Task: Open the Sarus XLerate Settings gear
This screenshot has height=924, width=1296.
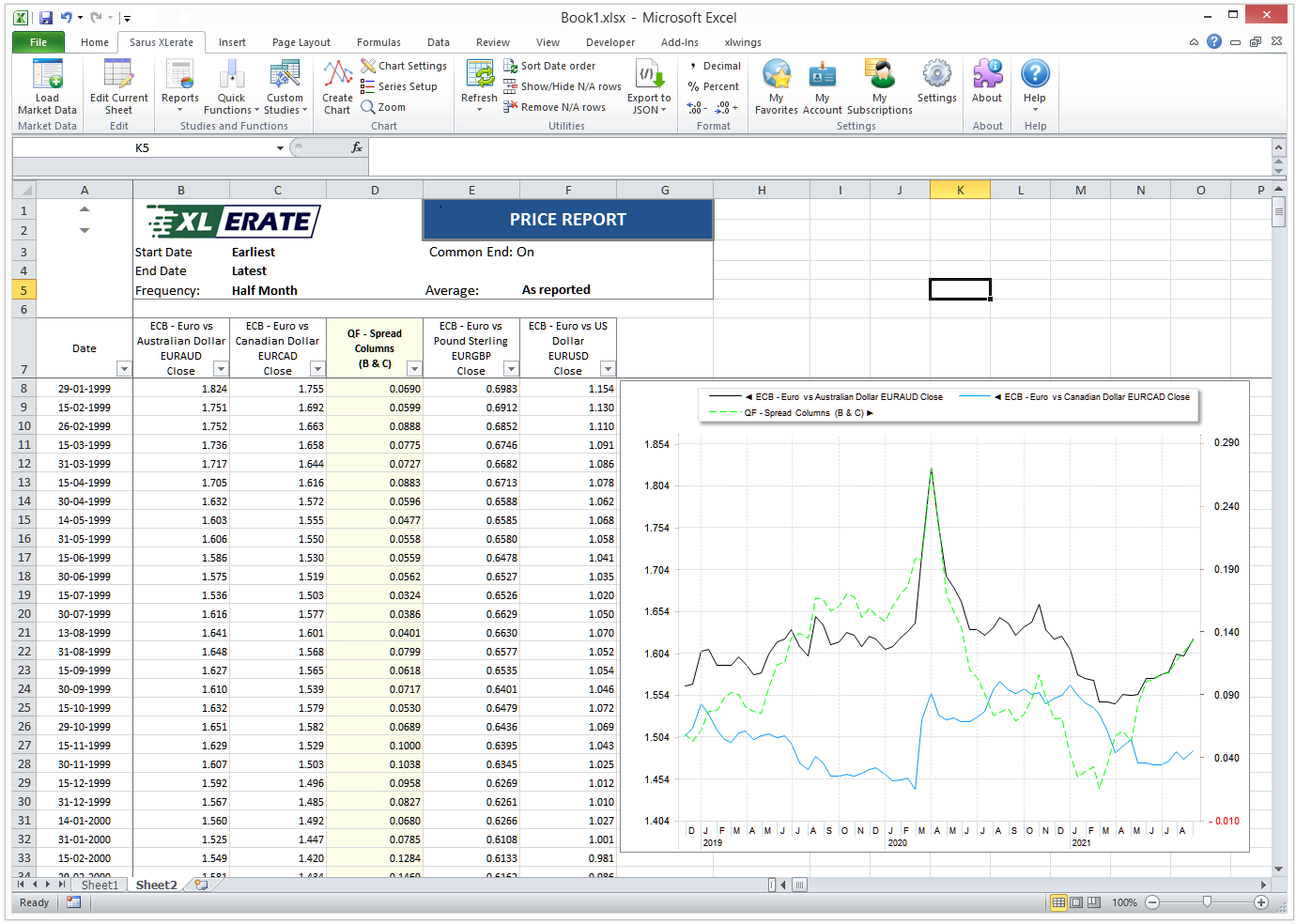Action: [936, 75]
